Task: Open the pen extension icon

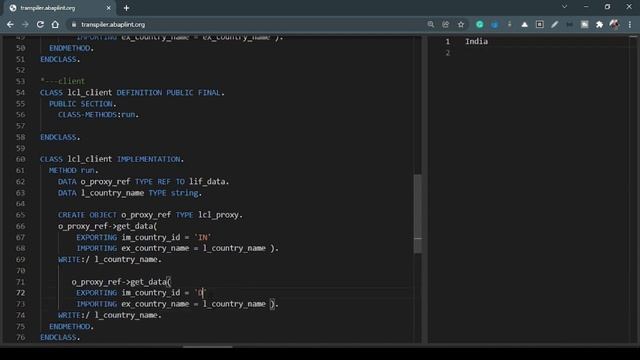Action: point(554,24)
